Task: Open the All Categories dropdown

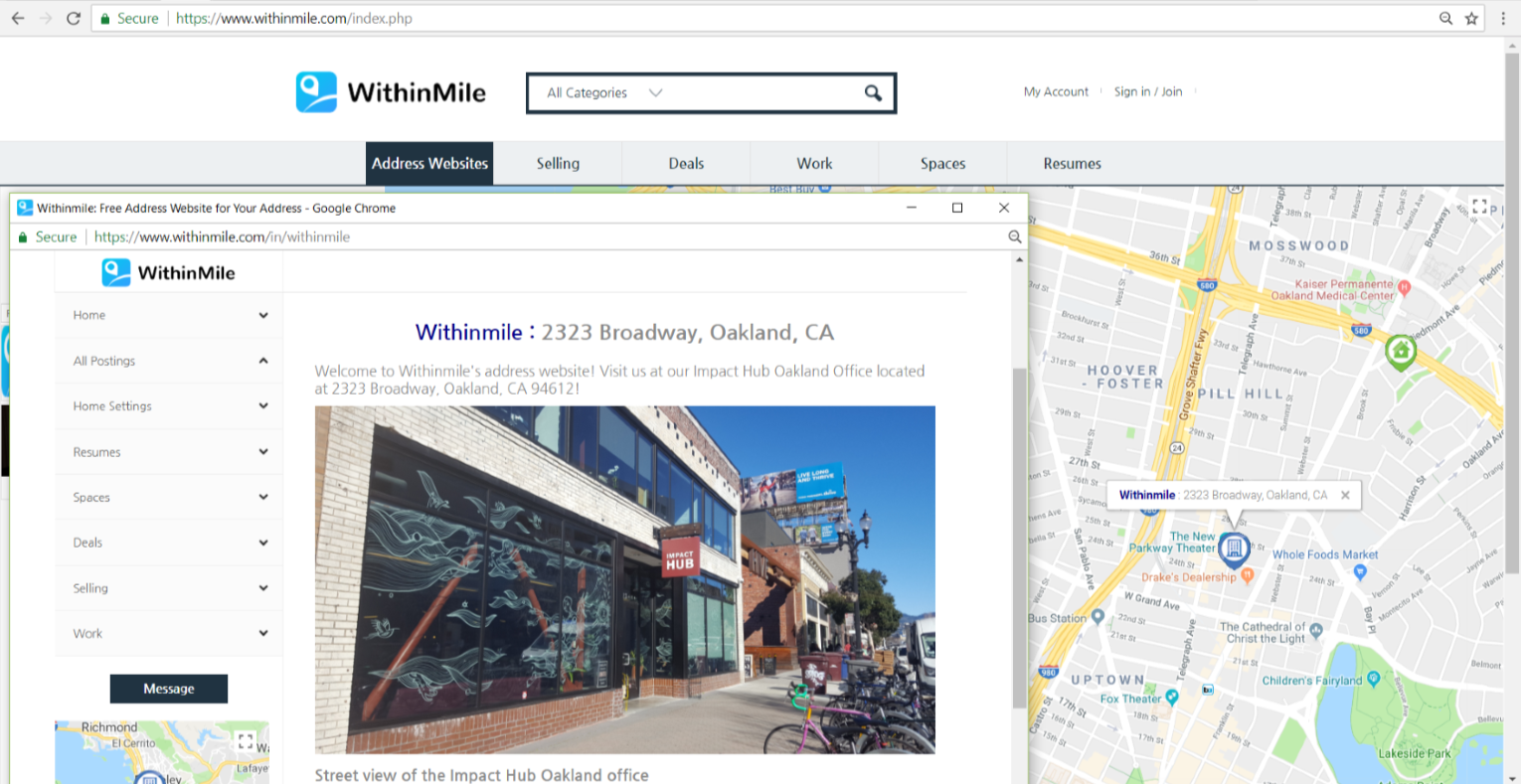Action: point(604,92)
